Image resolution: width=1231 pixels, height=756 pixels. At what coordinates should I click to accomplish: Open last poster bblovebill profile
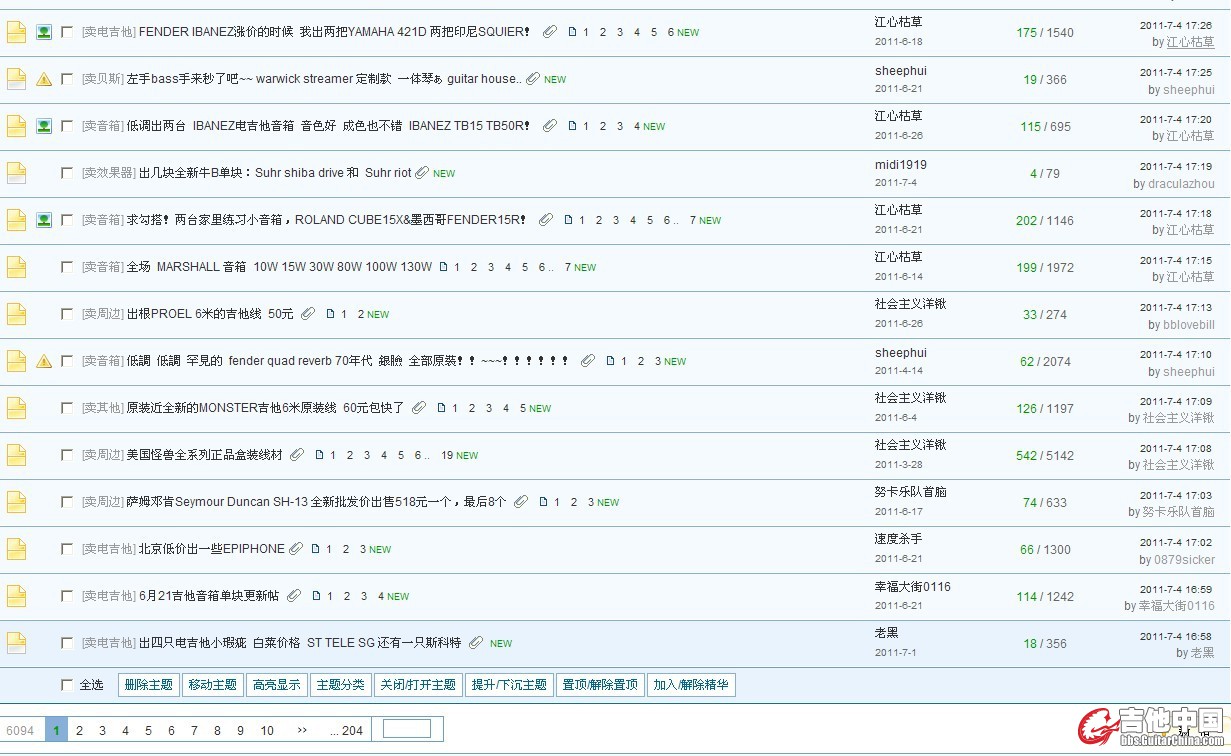coord(1189,325)
